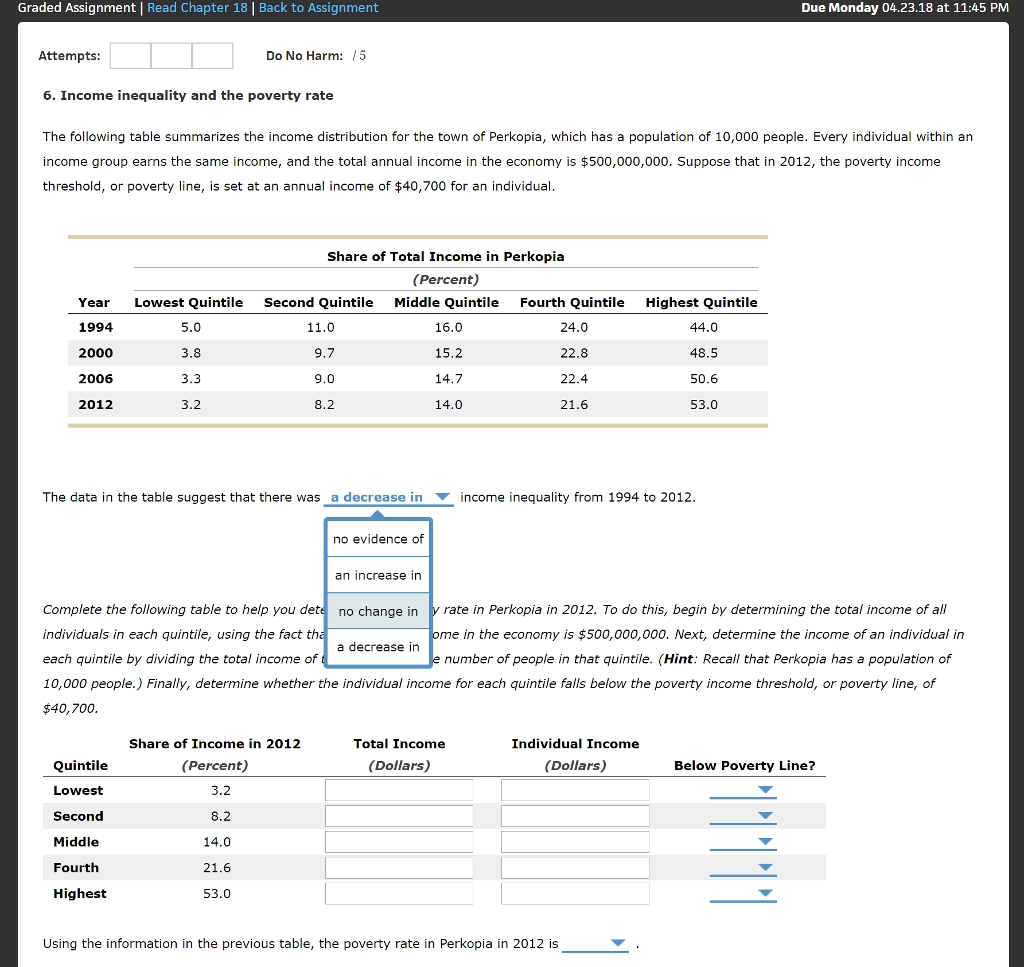Click Total Income field for Highest quintile
1024x967 pixels.
point(399,893)
